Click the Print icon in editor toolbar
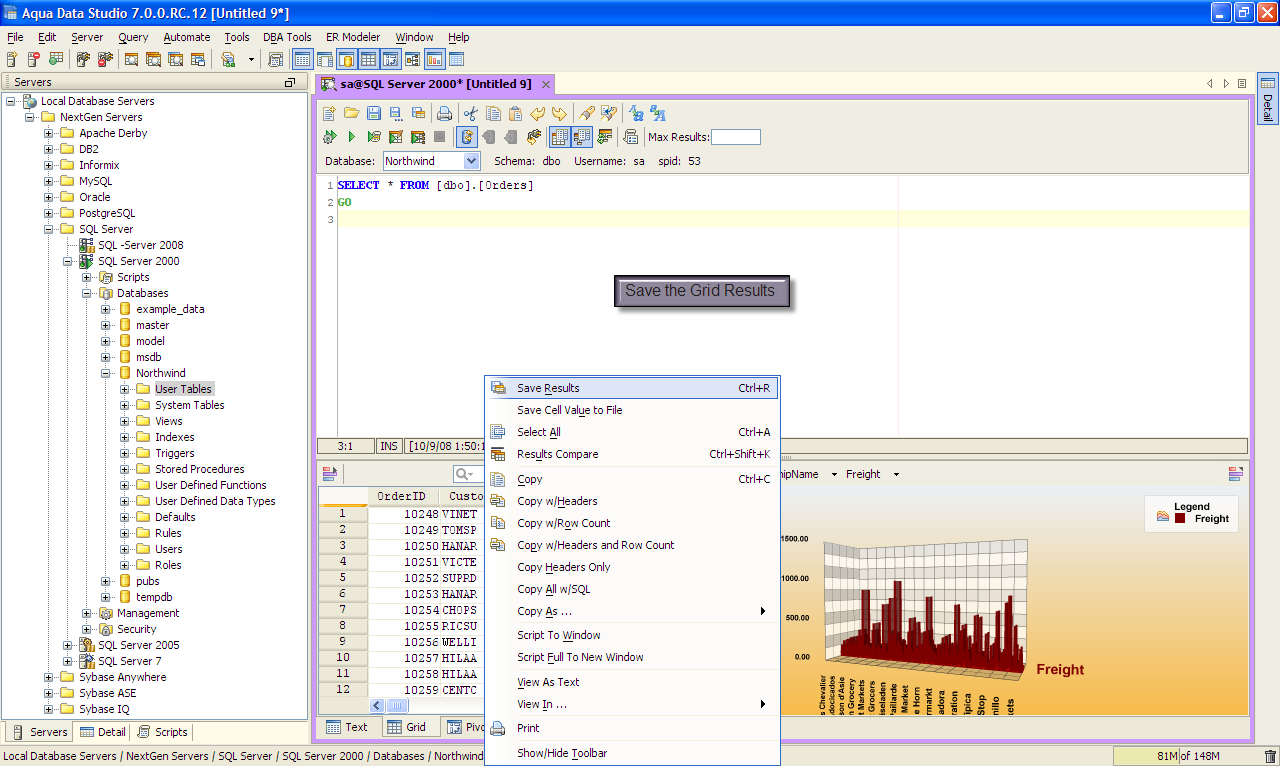This screenshot has height=766, width=1280. (444, 113)
